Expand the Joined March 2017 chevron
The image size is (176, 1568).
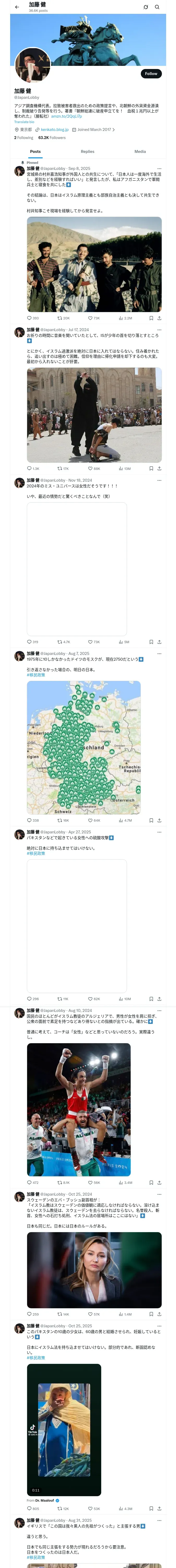click(x=113, y=130)
